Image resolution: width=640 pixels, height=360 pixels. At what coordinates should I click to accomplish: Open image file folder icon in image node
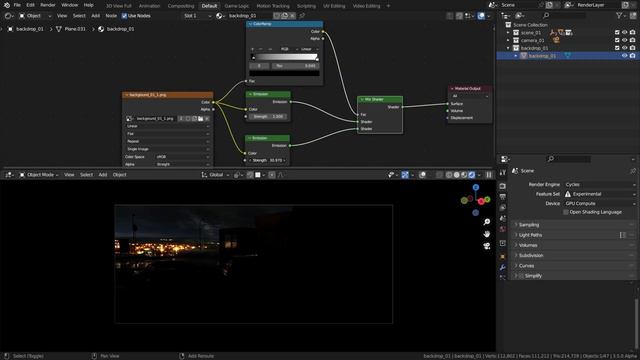[200, 118]
